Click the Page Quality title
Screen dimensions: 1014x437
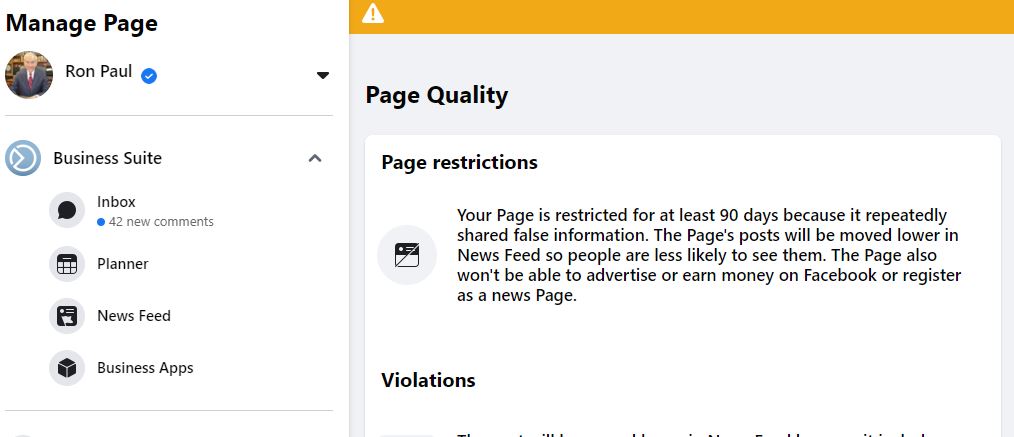437,96
